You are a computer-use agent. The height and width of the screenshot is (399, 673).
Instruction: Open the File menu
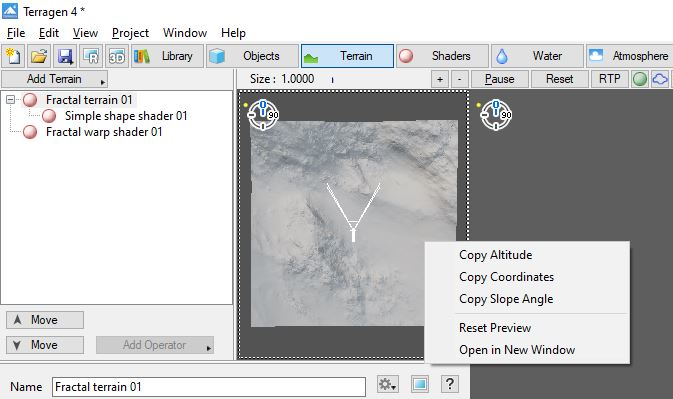click(x=16, y=33)
